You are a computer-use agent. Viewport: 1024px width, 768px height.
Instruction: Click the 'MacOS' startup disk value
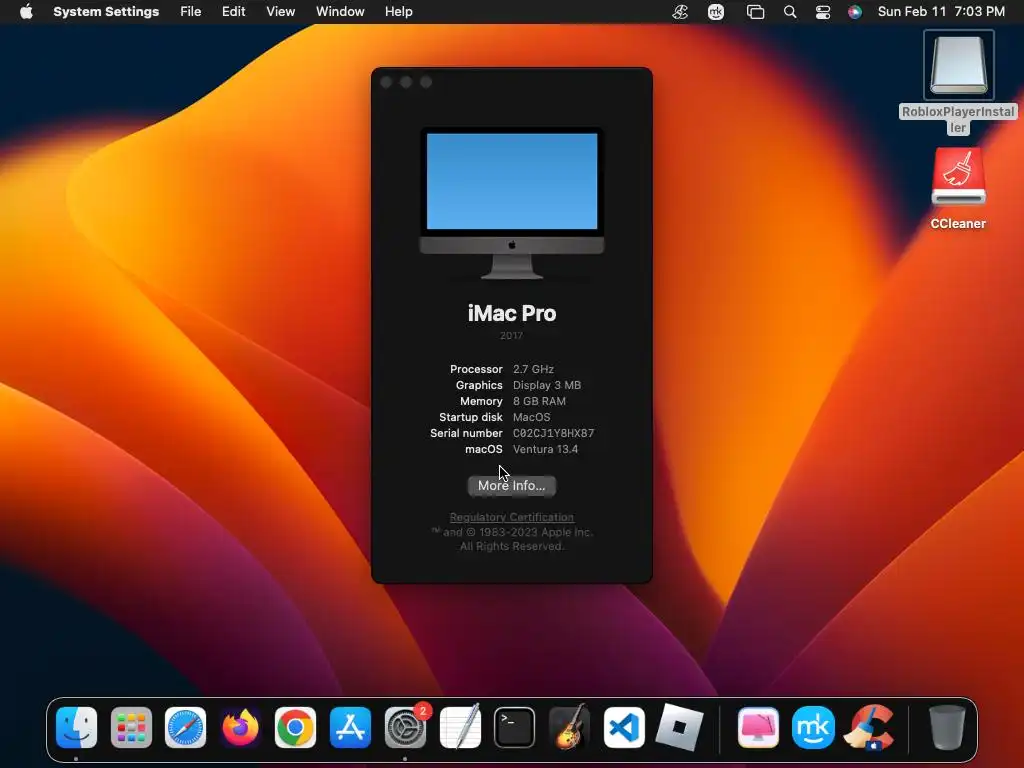click(x=532, y=417)
